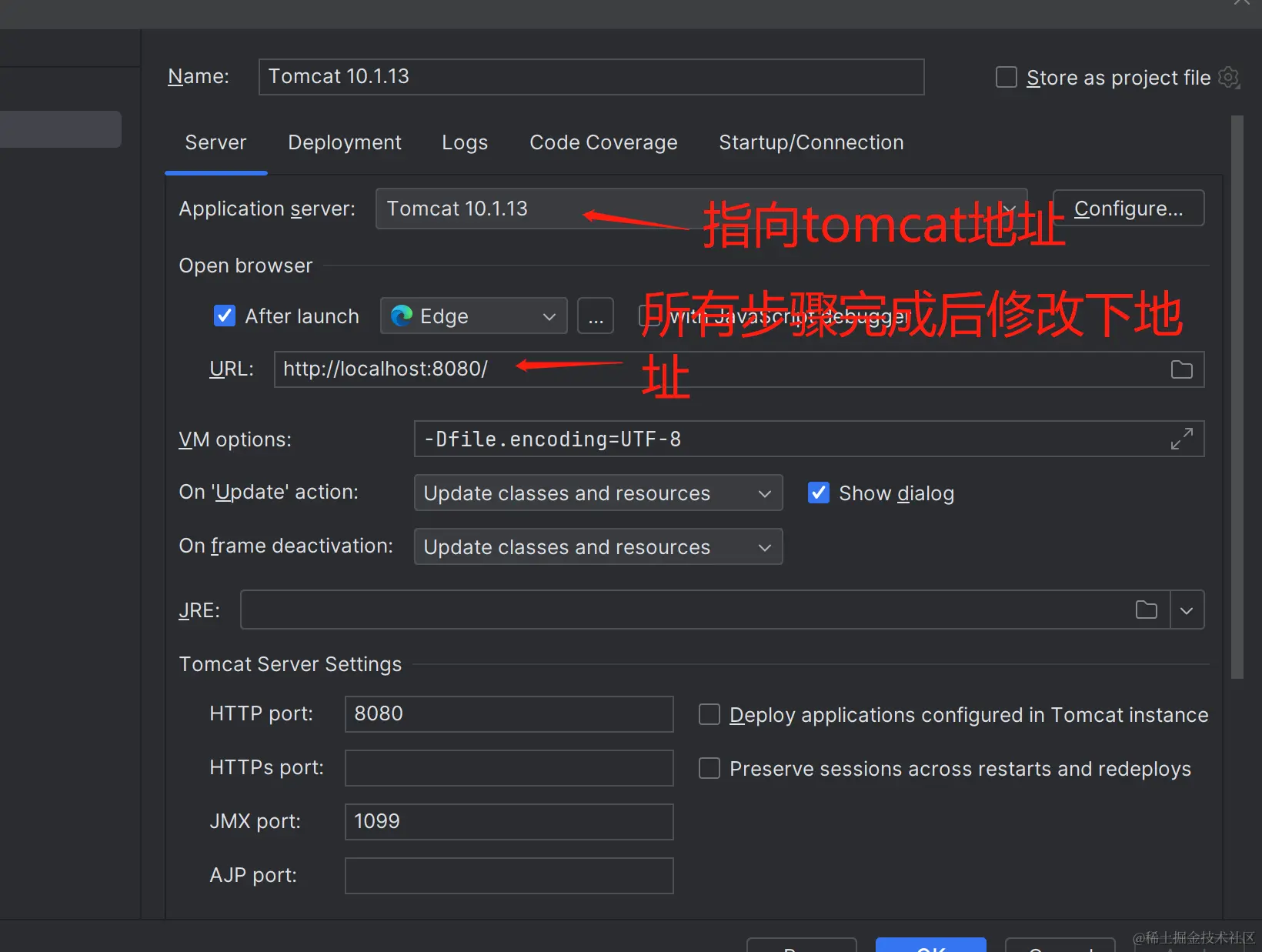Uncheck the After launch checkbox
This screenshot has width=1262, height=952.
click(225, 316)
